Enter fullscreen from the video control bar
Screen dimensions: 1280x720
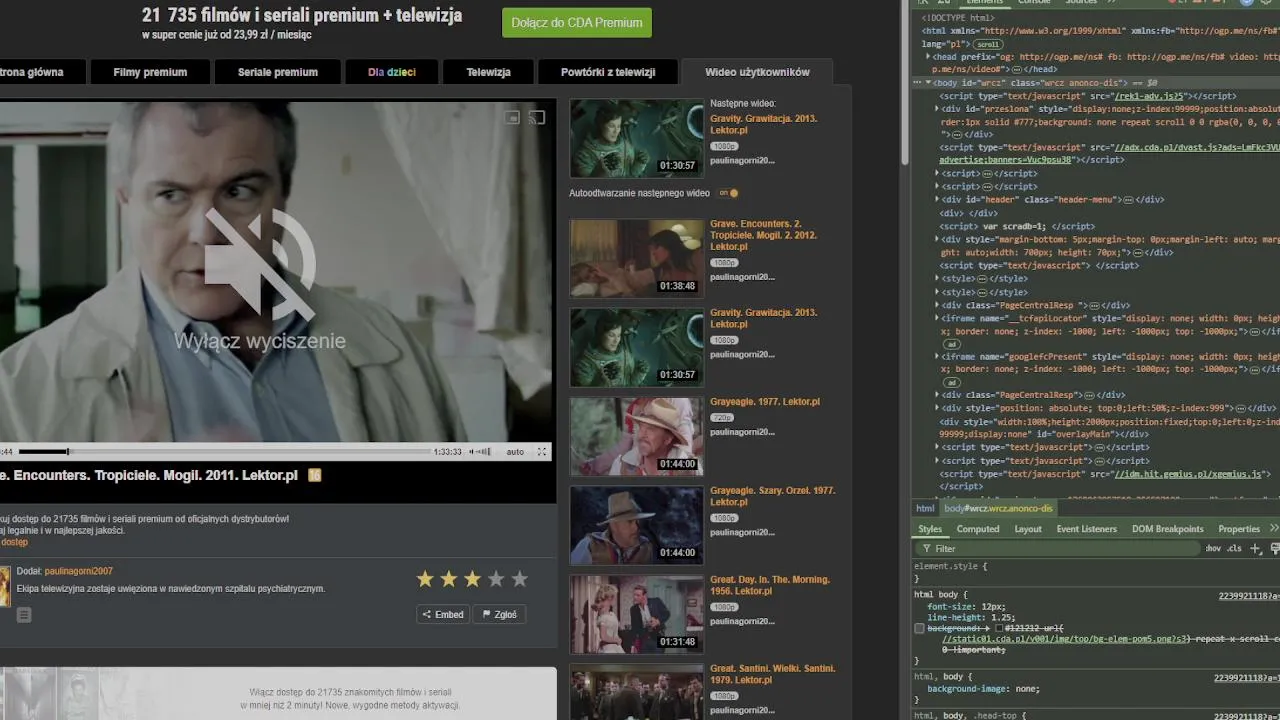542,452
